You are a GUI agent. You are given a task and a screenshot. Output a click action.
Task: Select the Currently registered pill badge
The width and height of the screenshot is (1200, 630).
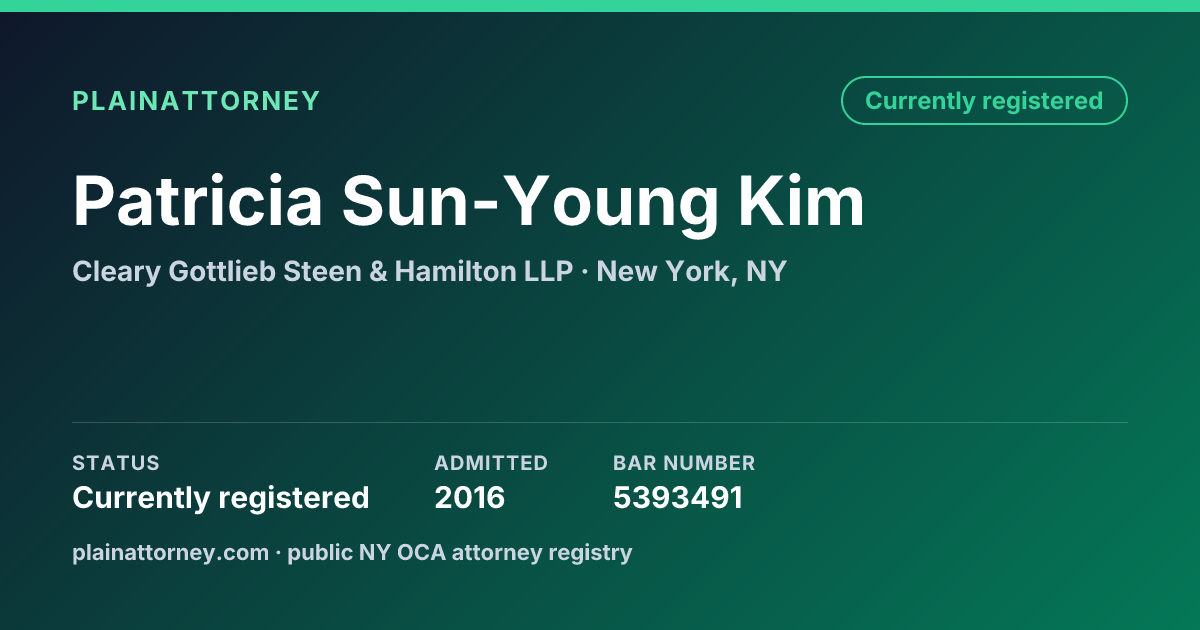pos(984,101)
